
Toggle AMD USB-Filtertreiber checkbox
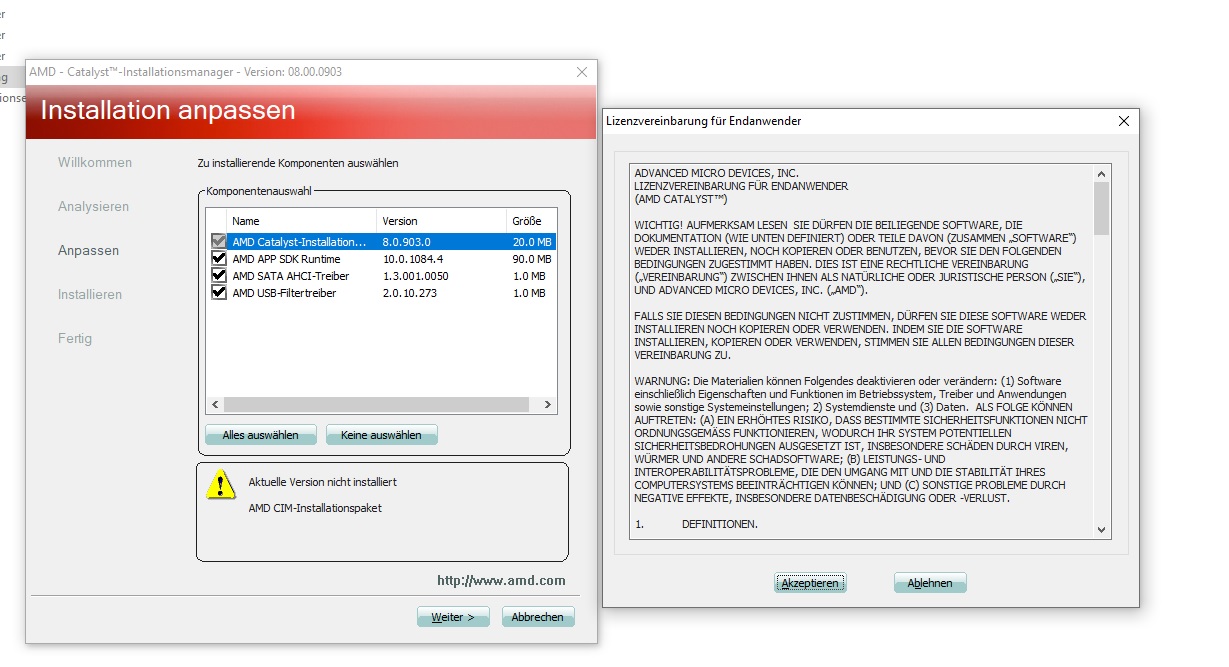pyautogui.click(x=219, y=293)
